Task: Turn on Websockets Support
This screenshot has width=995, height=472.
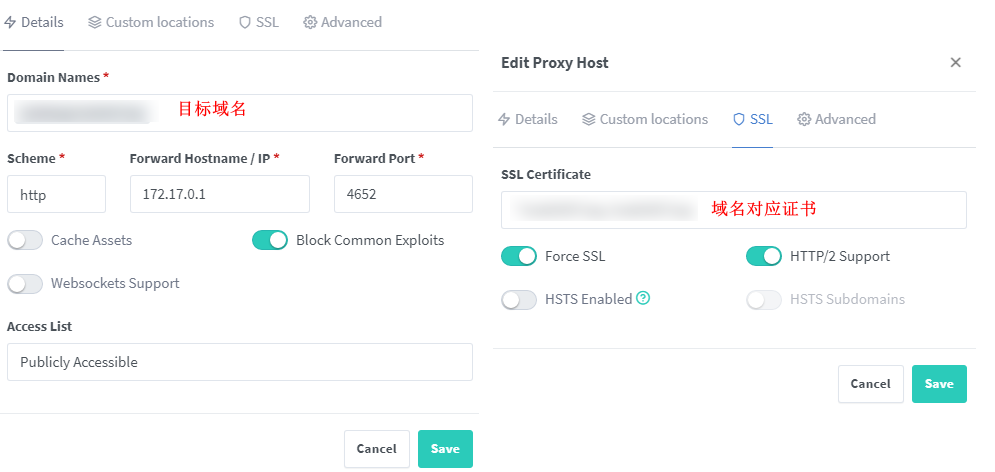Action: [25, 283]
